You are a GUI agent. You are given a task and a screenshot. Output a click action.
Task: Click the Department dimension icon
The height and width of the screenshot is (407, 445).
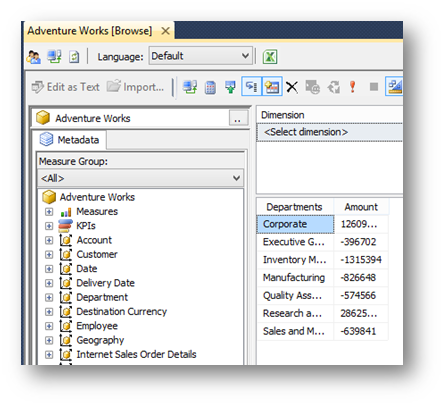pyautogui.click(x=66, y=297)
